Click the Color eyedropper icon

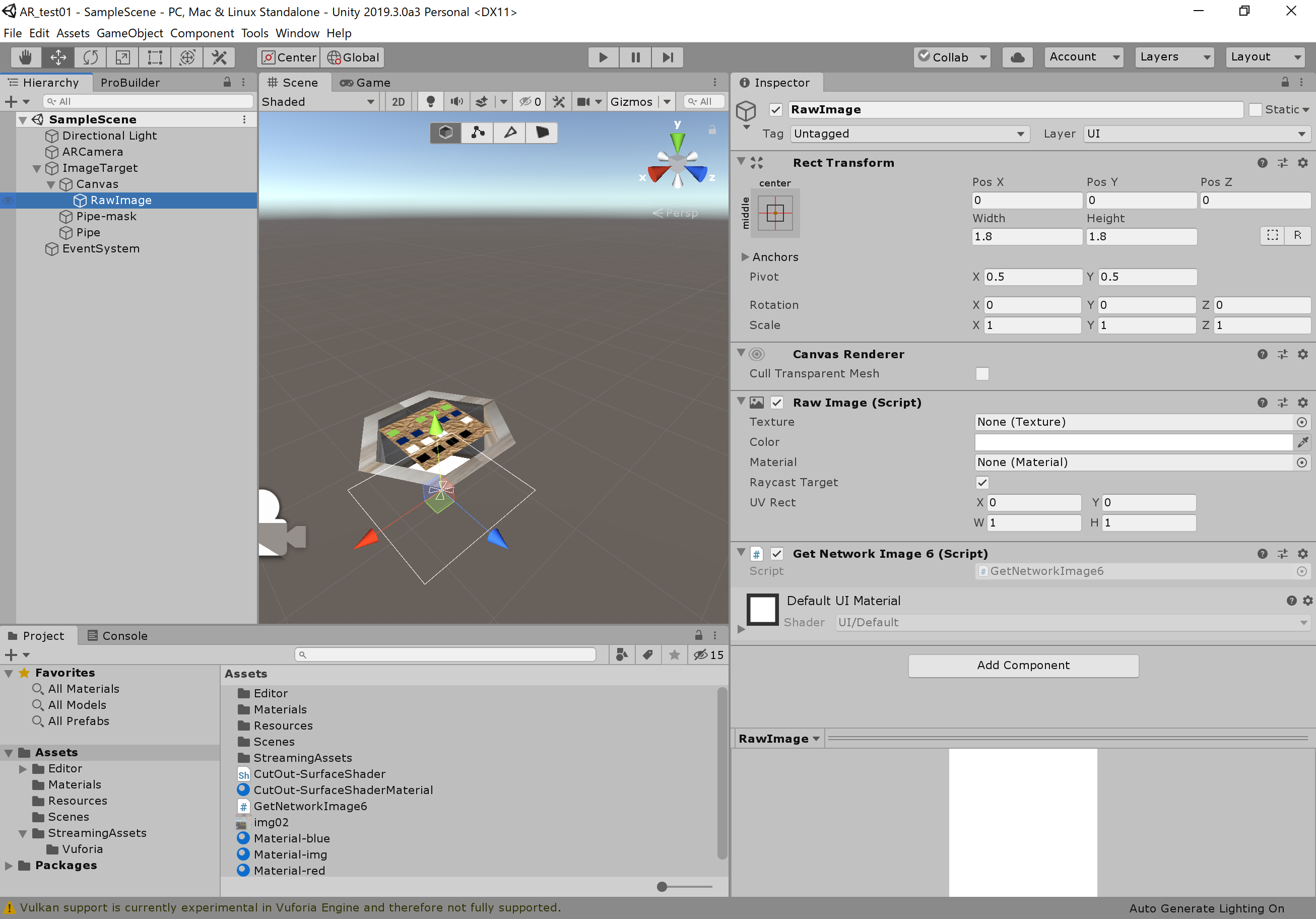(1302, 442)
